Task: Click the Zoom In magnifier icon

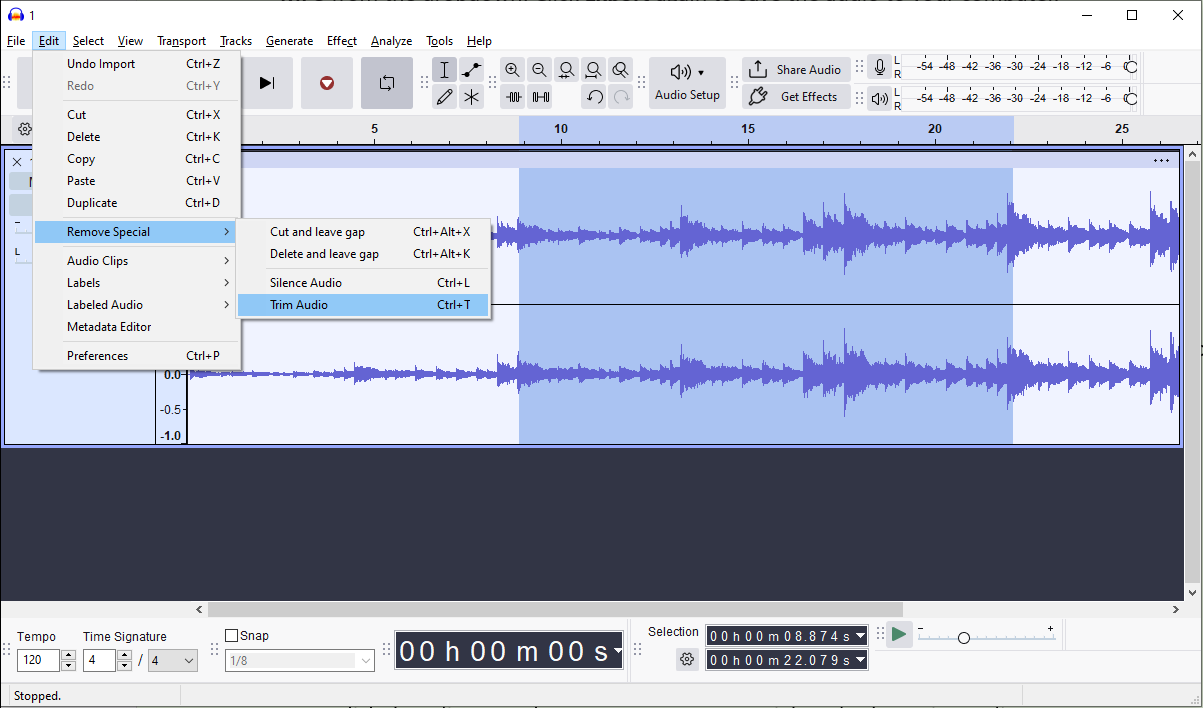Action: (x=512, y=70)
